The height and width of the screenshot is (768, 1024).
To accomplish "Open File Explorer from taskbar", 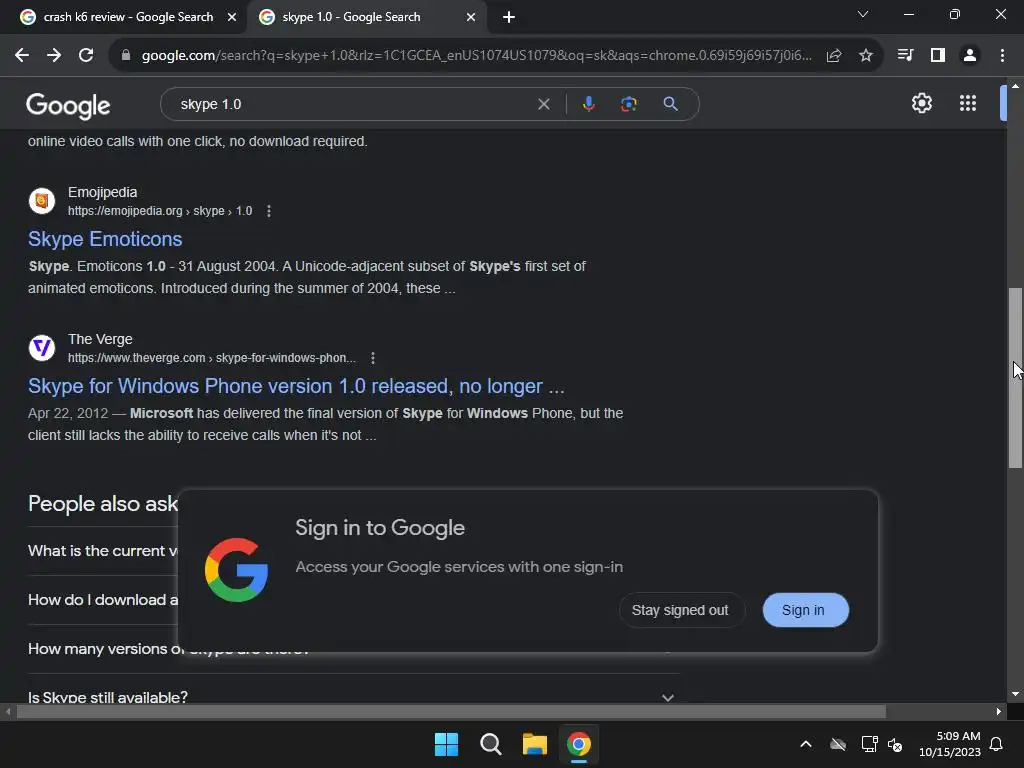I will tap(534, 744).
